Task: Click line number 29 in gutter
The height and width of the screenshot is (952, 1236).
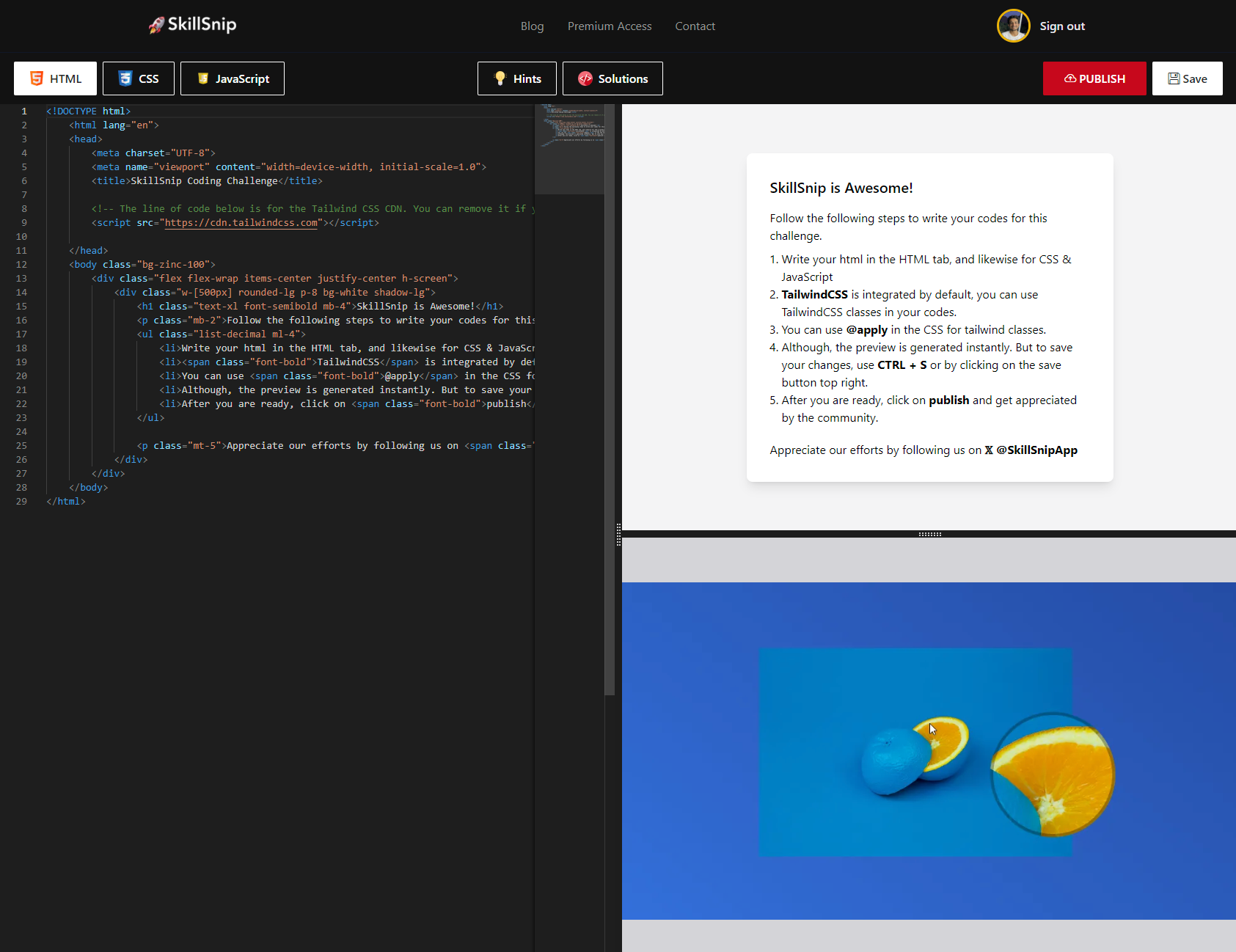Action: [x=21, y=502]
